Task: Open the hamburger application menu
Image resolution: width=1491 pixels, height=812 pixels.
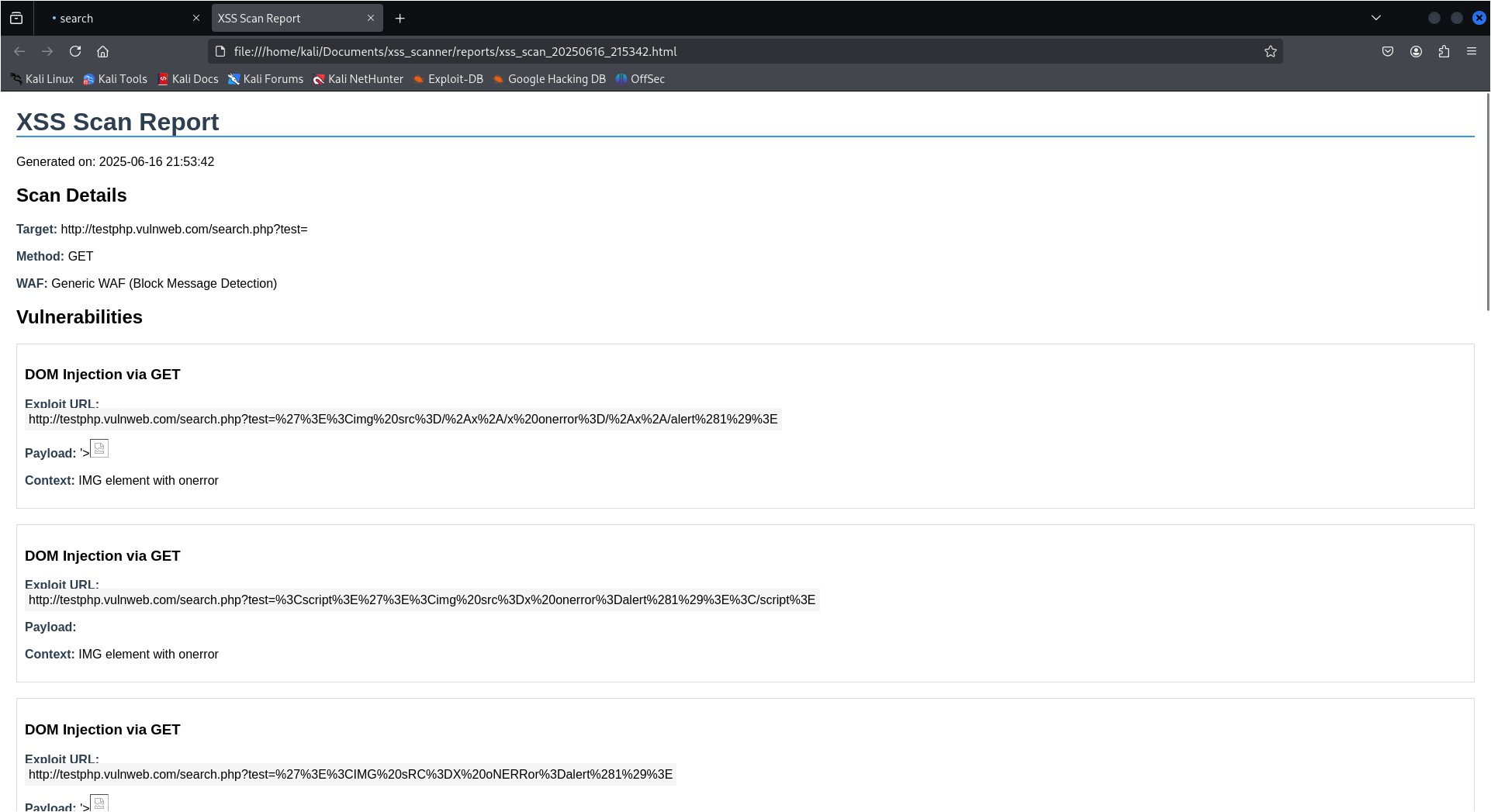Action: pos(1472,51)
